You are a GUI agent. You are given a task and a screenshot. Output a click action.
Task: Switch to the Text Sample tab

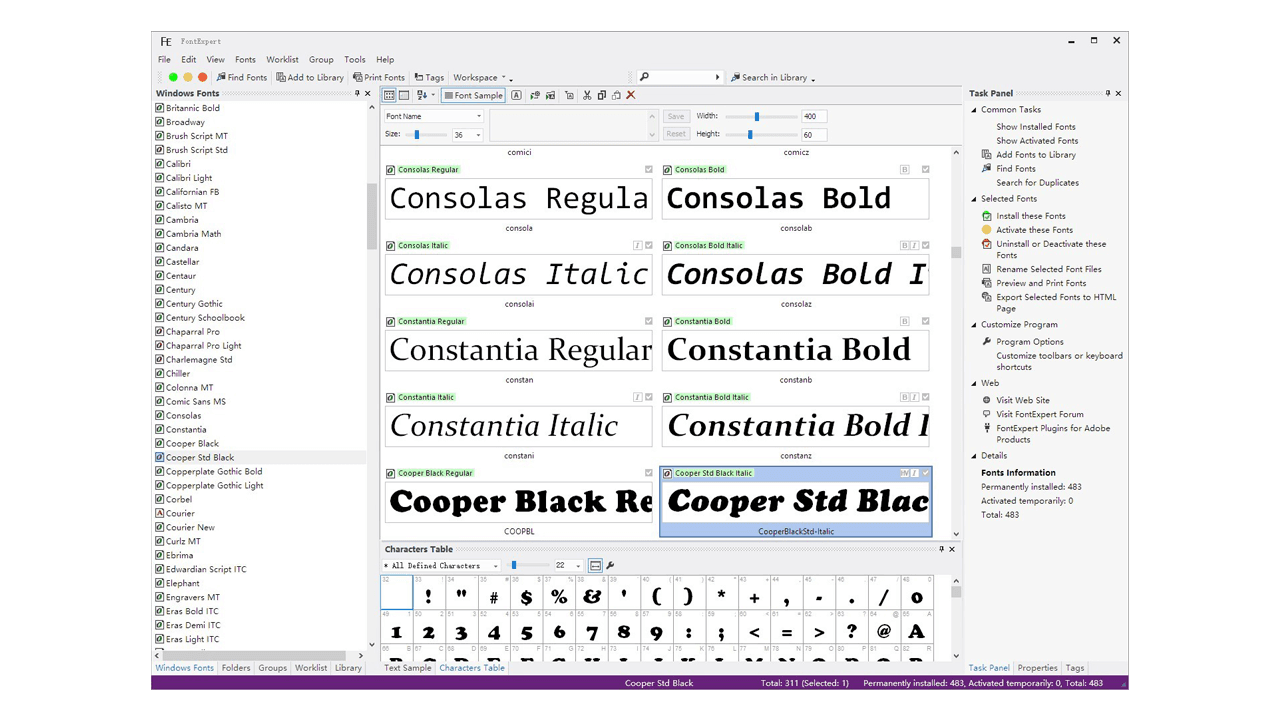click(408, 668)
